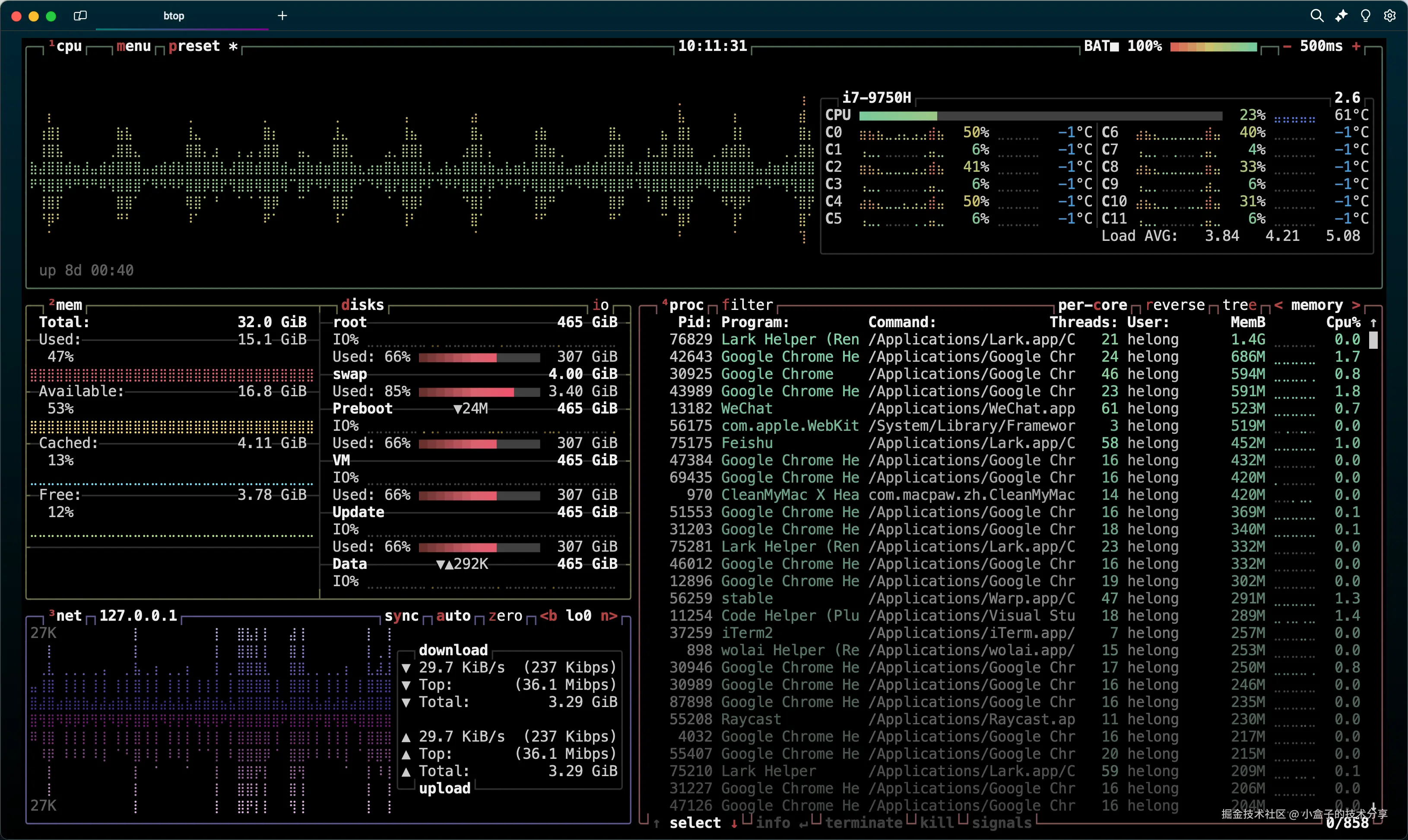The width and height of the screenshot is (1408, 840).
Task: Select the btop terminal tab
Action: (174, 16)
